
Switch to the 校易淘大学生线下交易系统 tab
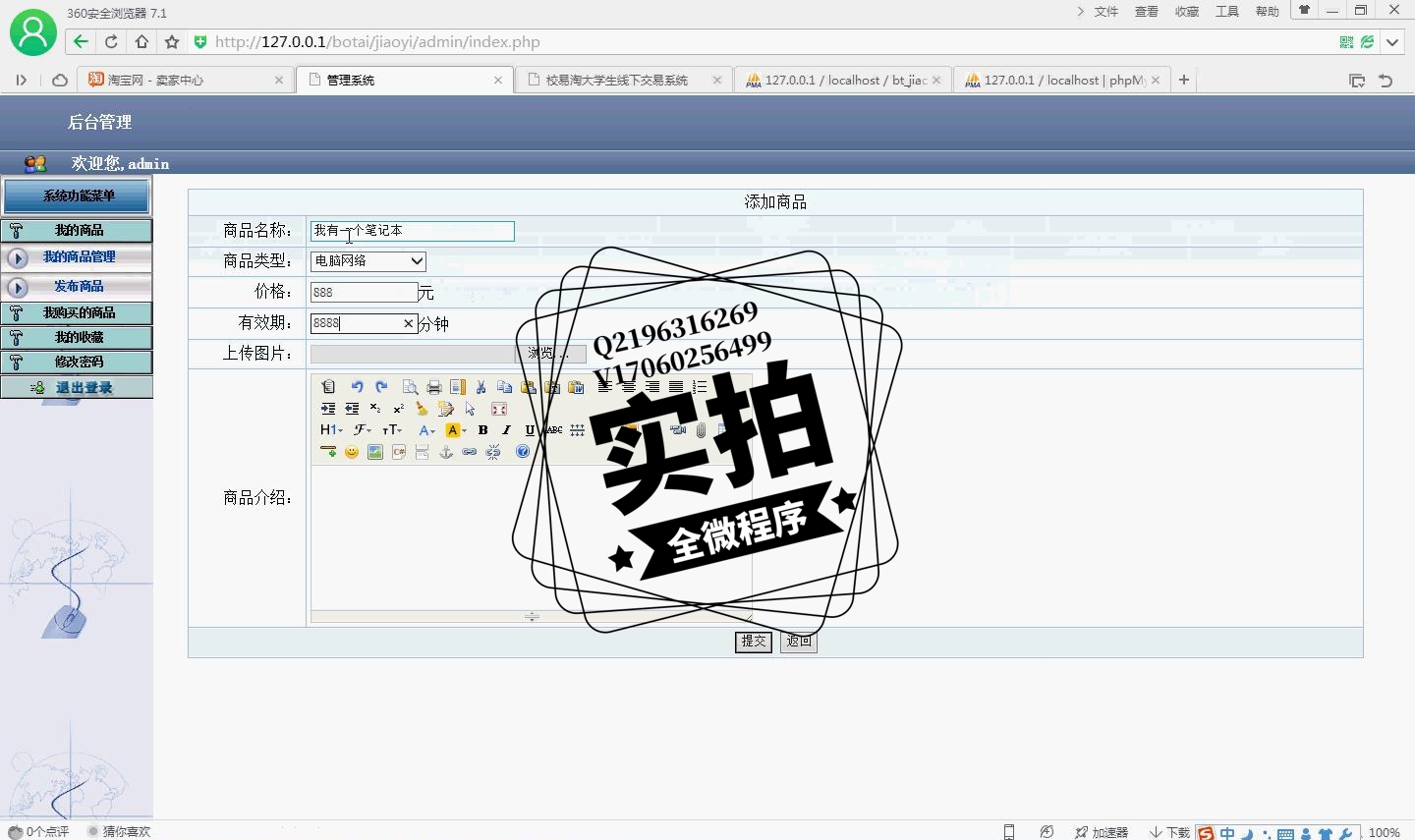[623, 80]
